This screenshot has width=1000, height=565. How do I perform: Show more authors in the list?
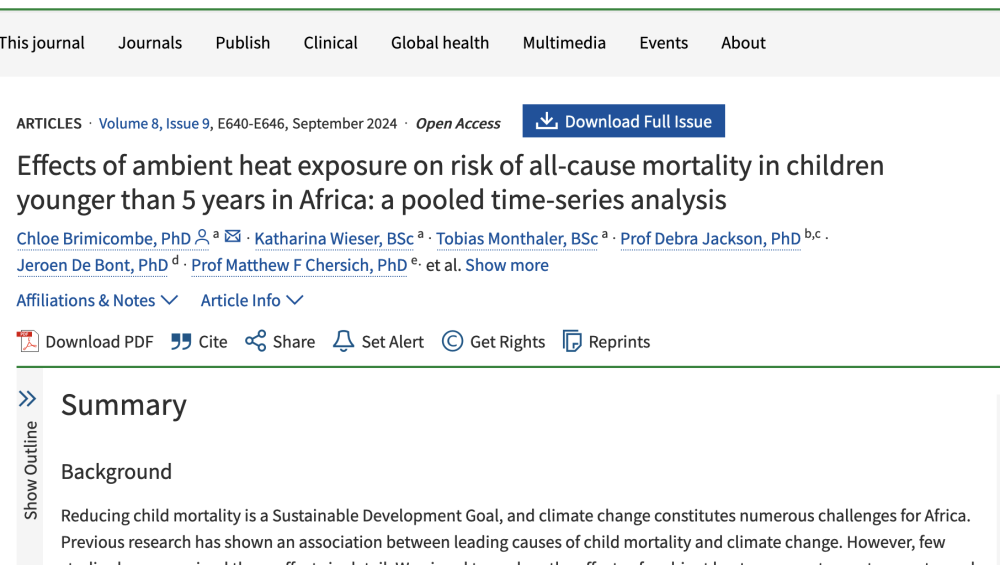click(x=507, y=265)
